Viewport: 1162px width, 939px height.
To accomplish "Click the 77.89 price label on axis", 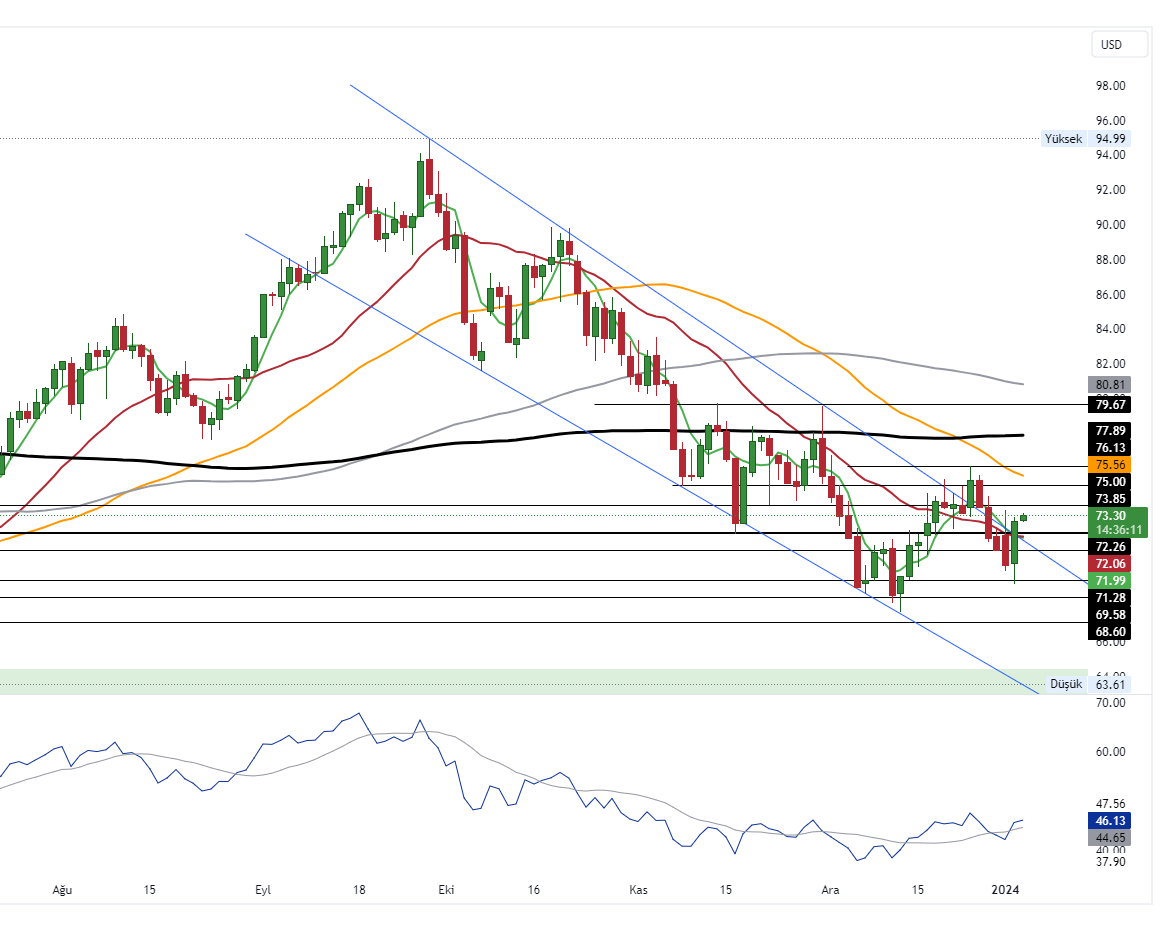I will tap(1111, 431).
